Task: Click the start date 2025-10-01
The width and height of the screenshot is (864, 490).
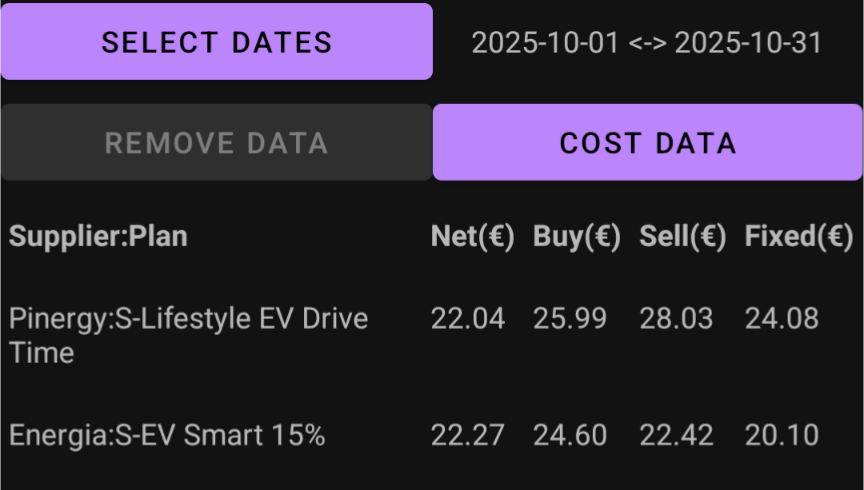Action: [x=545, y=43]
